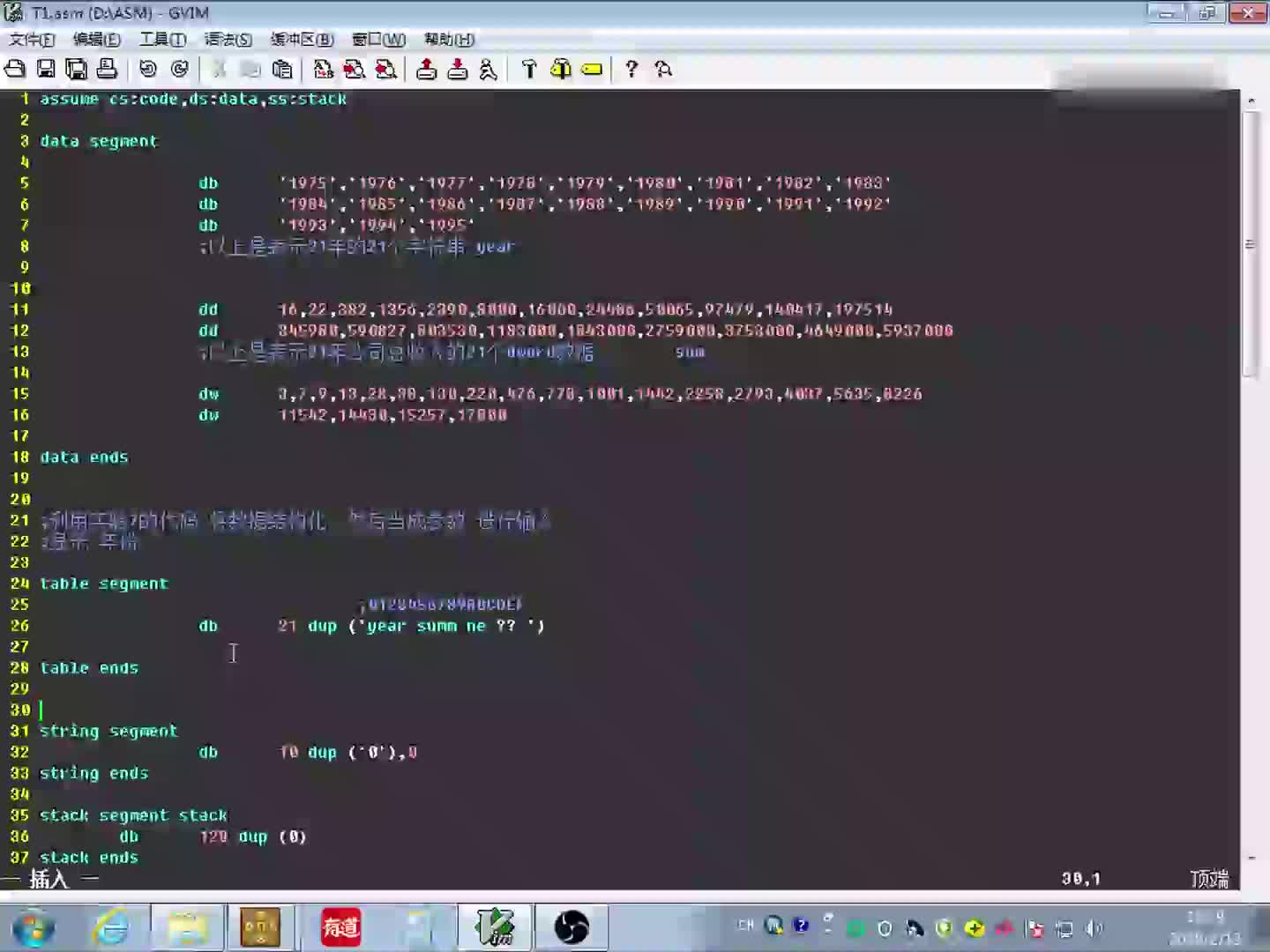
Task: Switch to GVIM taskbar button
Action: (x=495, y=928)
